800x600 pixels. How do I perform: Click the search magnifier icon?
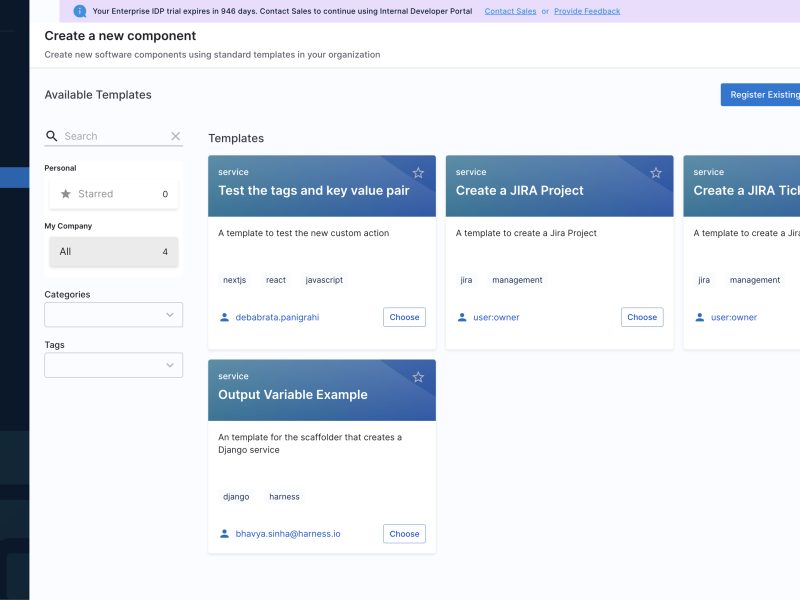tap(52, 136)
